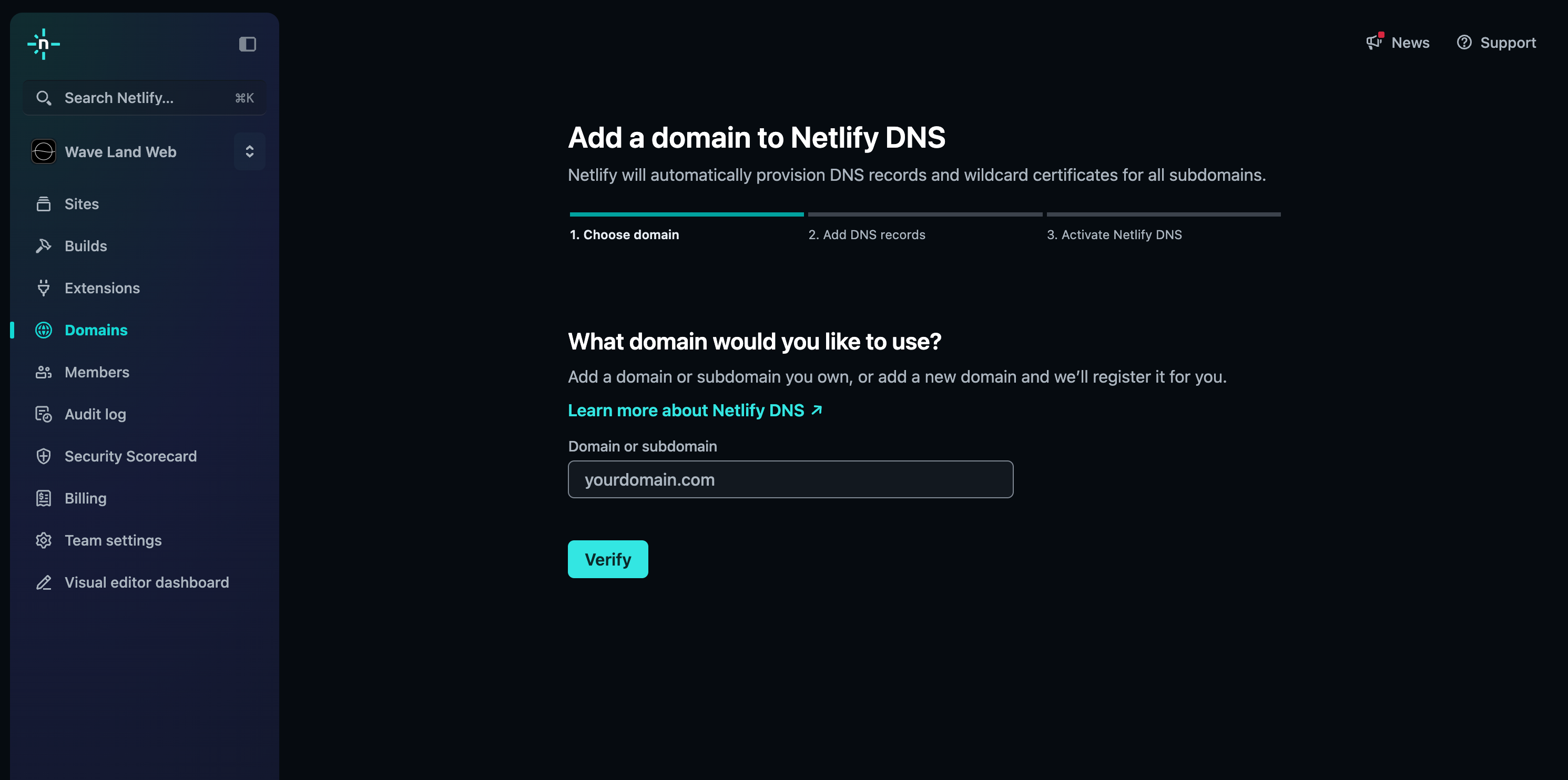This screenshot has height=780, width=1568.
Task: Click the Netlify logo in top left
Action: click(44, 43)
